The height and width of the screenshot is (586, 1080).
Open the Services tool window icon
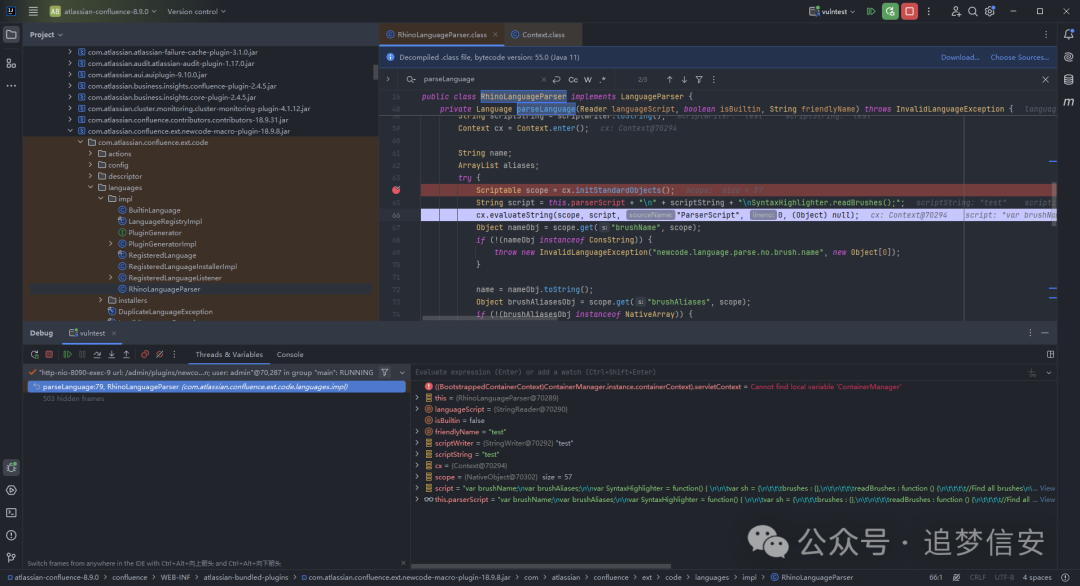(x=11, y=490)
